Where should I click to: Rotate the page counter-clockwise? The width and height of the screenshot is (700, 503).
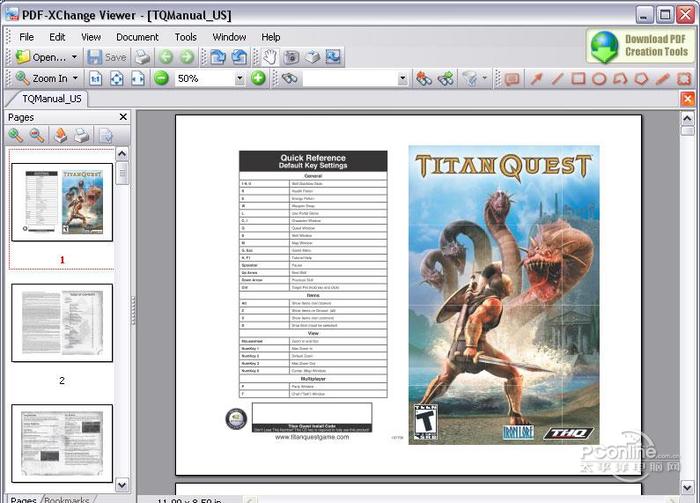click(x=240, y=57)
